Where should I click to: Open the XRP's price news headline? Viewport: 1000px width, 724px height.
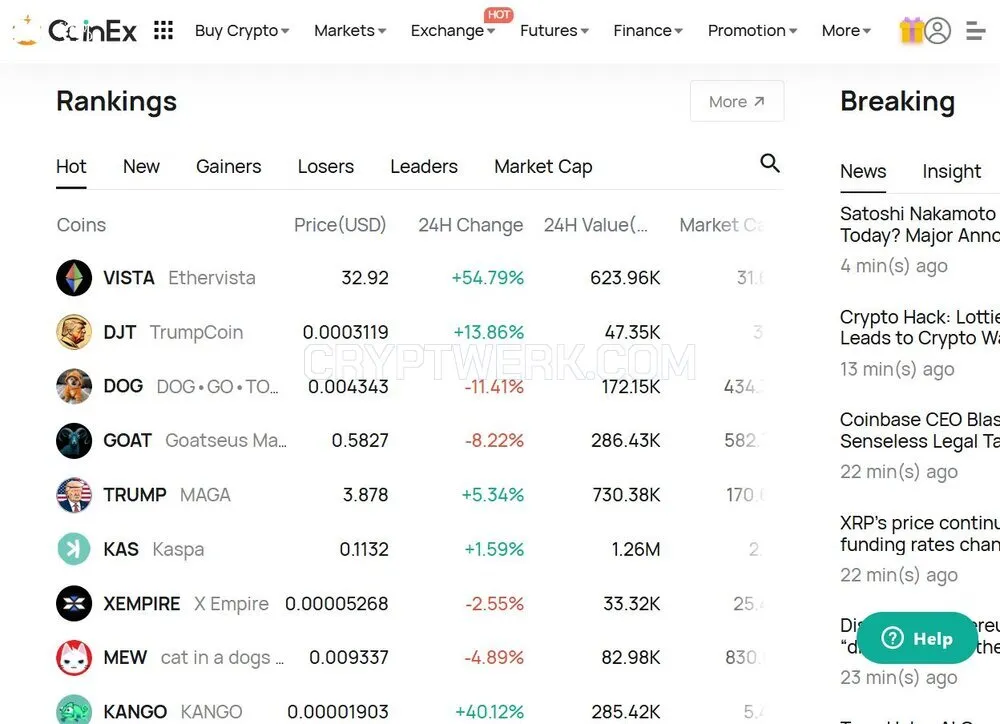click(x=920, y=533)
